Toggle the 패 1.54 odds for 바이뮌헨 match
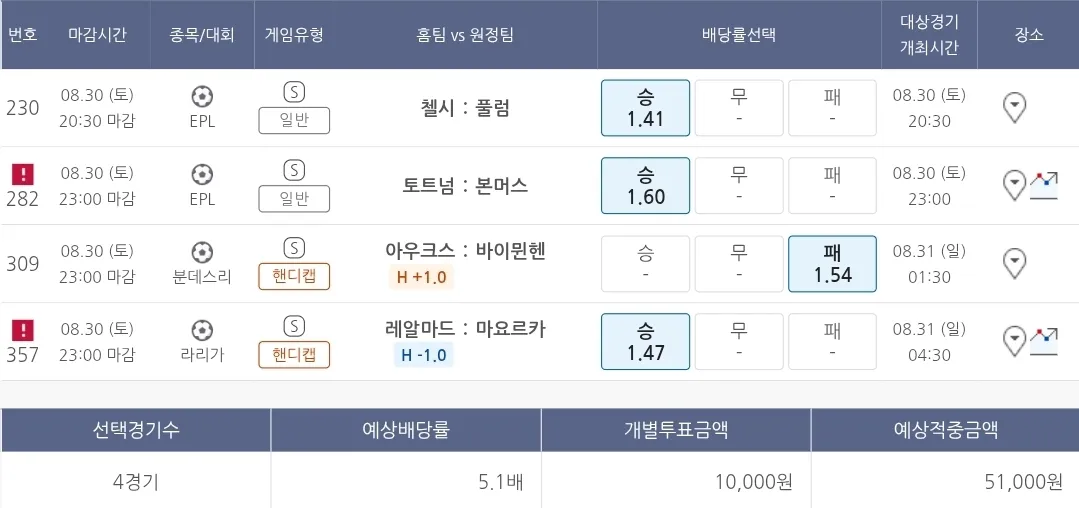This screenshot has width=1079, height=508. pyautogui.click(x=832, y=264)
